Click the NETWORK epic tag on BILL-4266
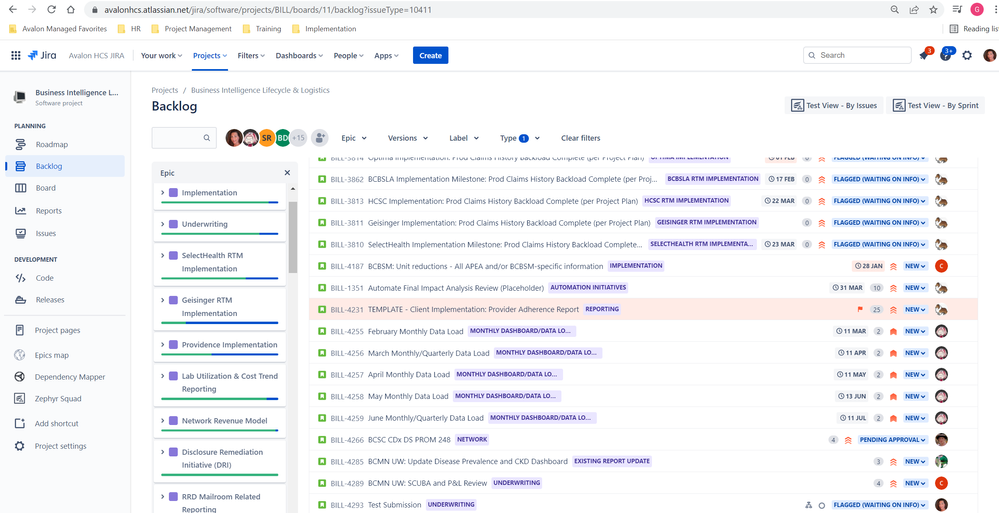The height and width of the screenshot is (513, 999). [472, 439]
